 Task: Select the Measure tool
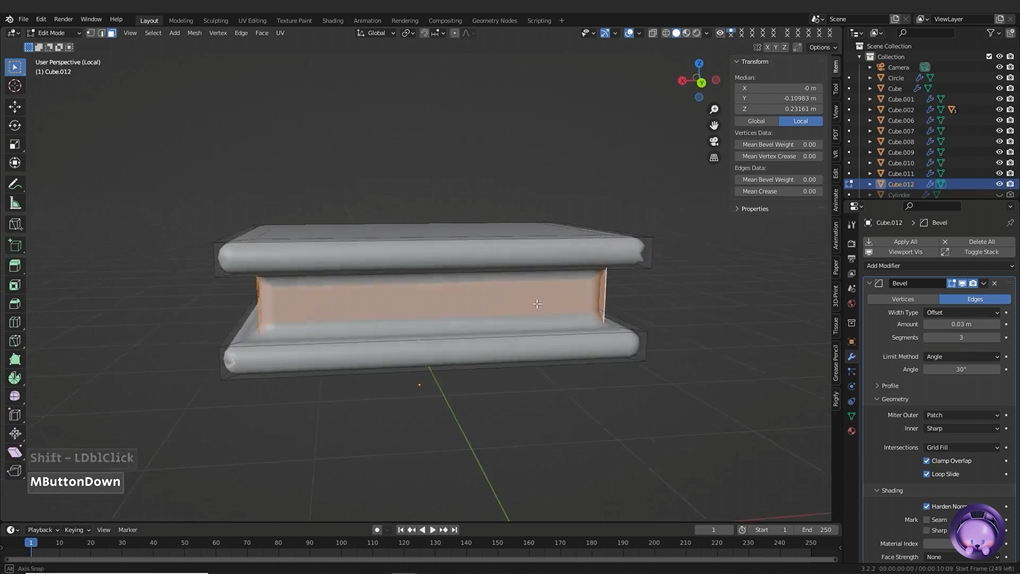(x=15, y=204)
